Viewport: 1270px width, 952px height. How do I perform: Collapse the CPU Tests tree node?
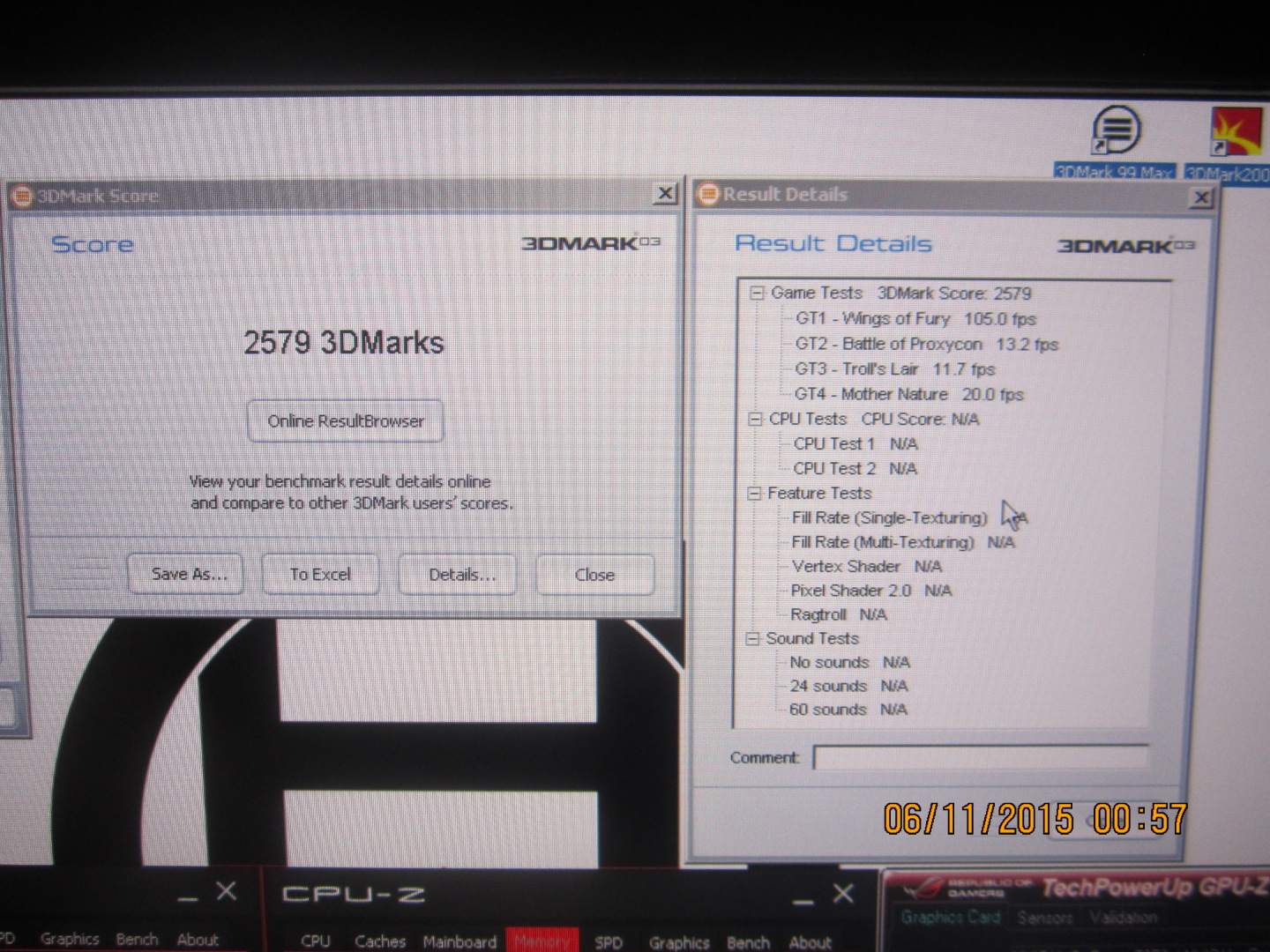coord(755,419)
